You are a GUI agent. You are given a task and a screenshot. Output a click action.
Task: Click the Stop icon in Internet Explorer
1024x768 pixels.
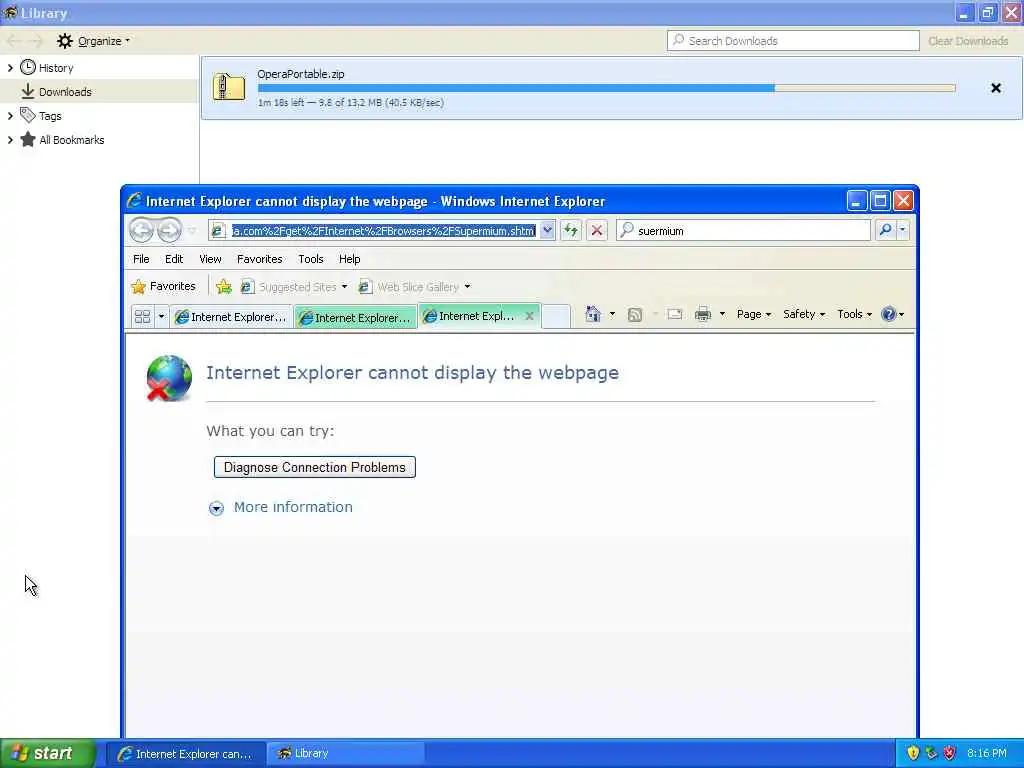coord(596,231)
